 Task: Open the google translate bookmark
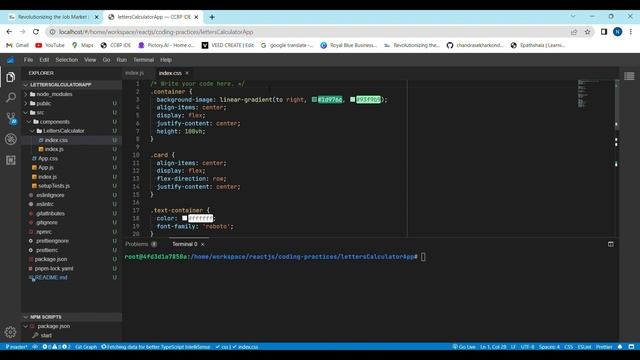[x=287, y=45]
